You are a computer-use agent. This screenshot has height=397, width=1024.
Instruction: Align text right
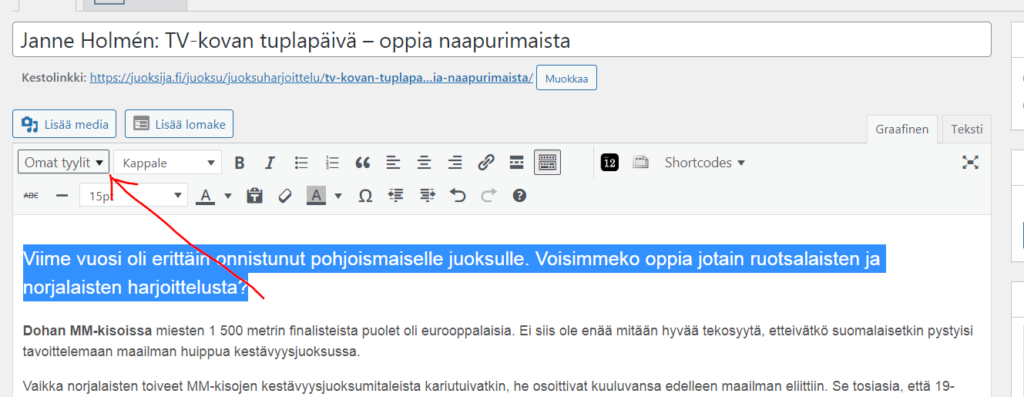click(x=455, y=163)
